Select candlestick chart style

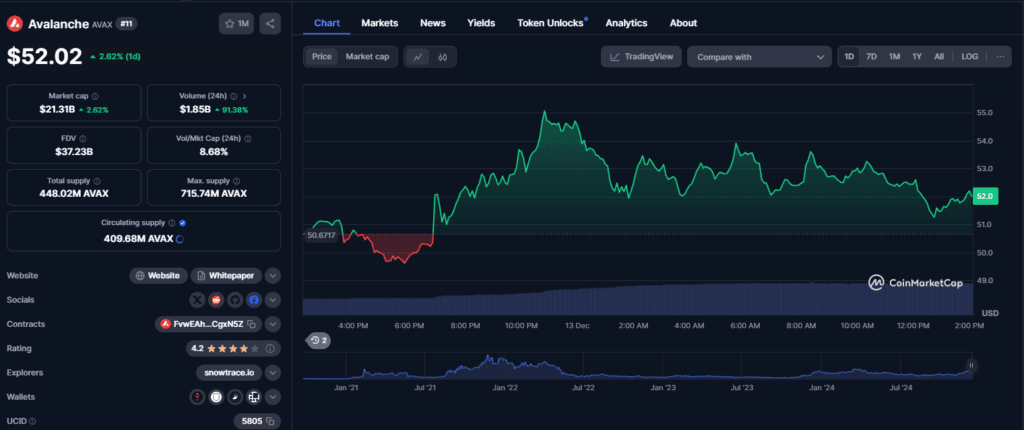(x=442, y=57)
